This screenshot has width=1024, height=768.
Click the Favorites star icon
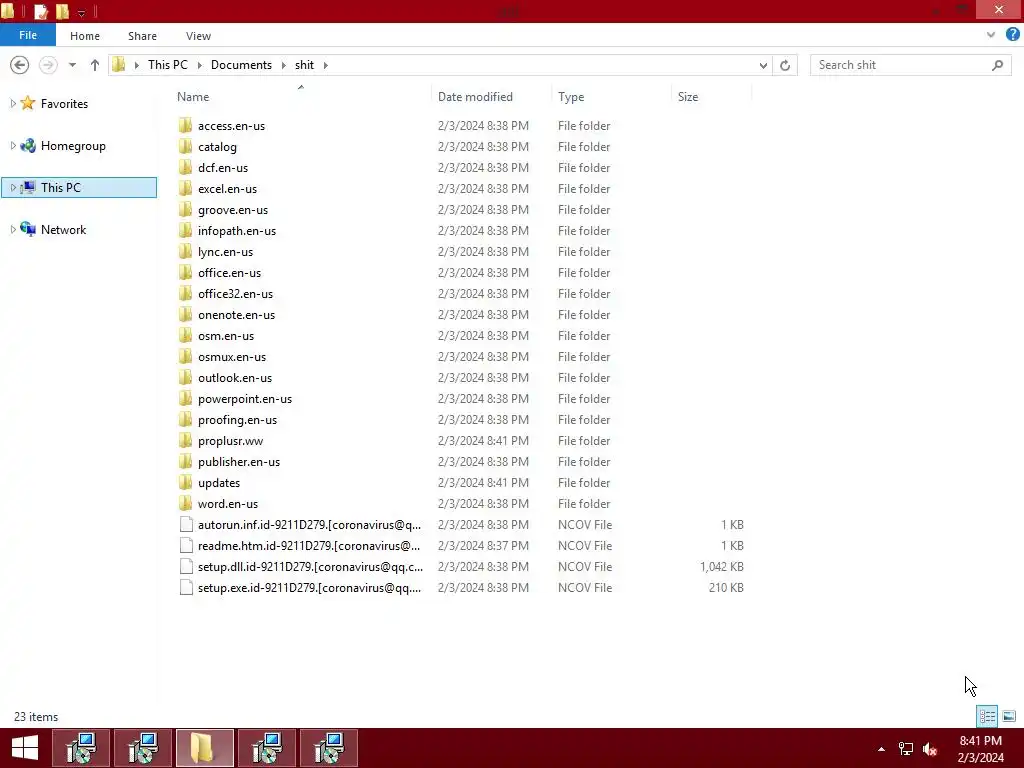coord(27,103)
